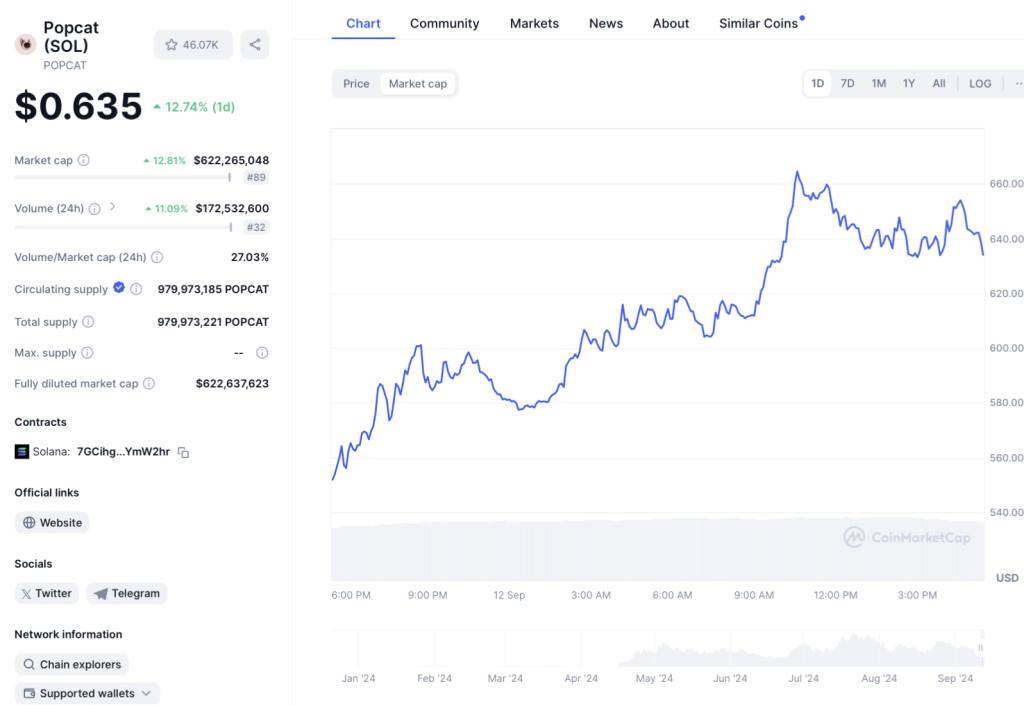Show Total supply info icon
Image resolution: width=1024 pixels, height=705 pixels.
(88, 322)
